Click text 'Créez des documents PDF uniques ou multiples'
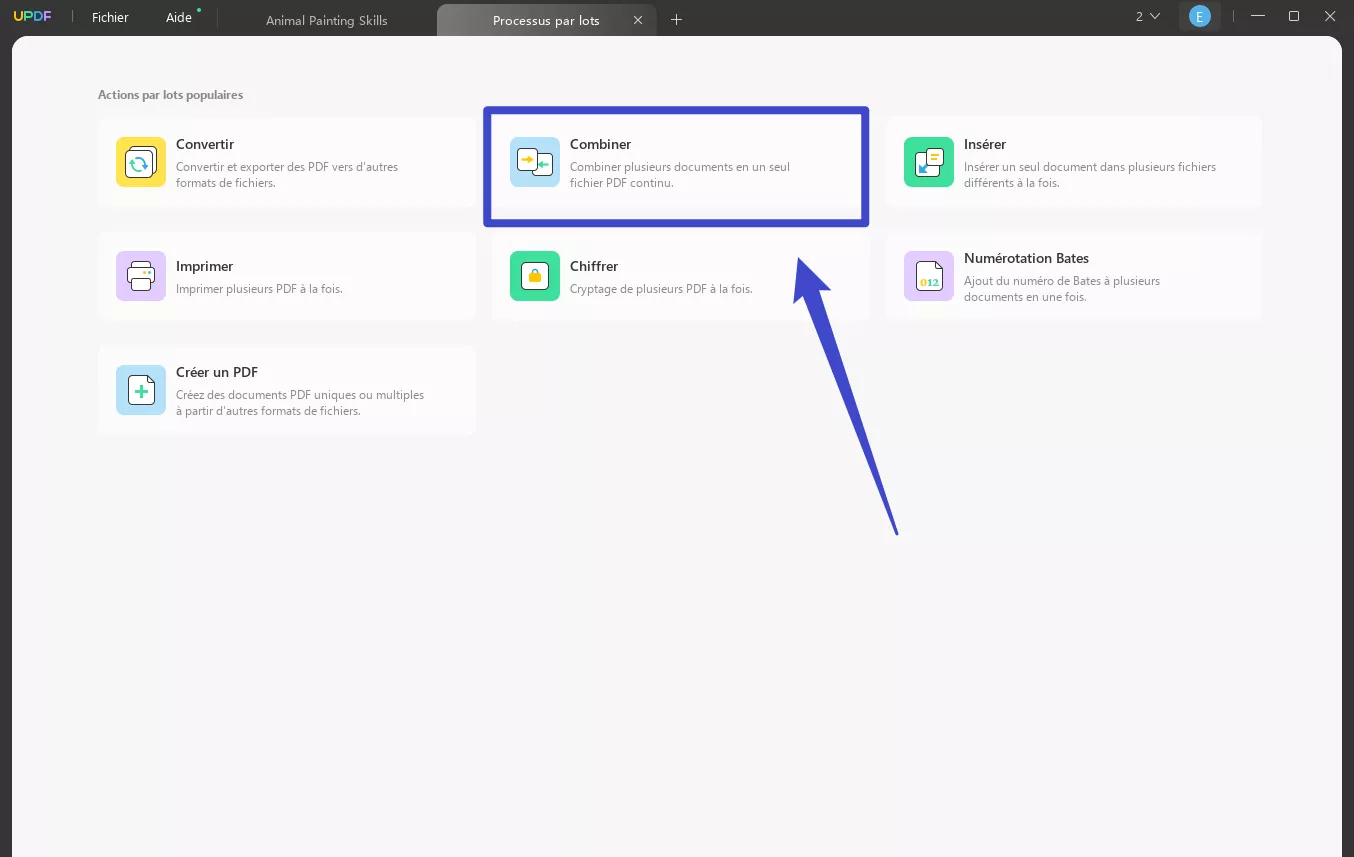The height and width of the screenshot is (857, 1354). [300, 395]
